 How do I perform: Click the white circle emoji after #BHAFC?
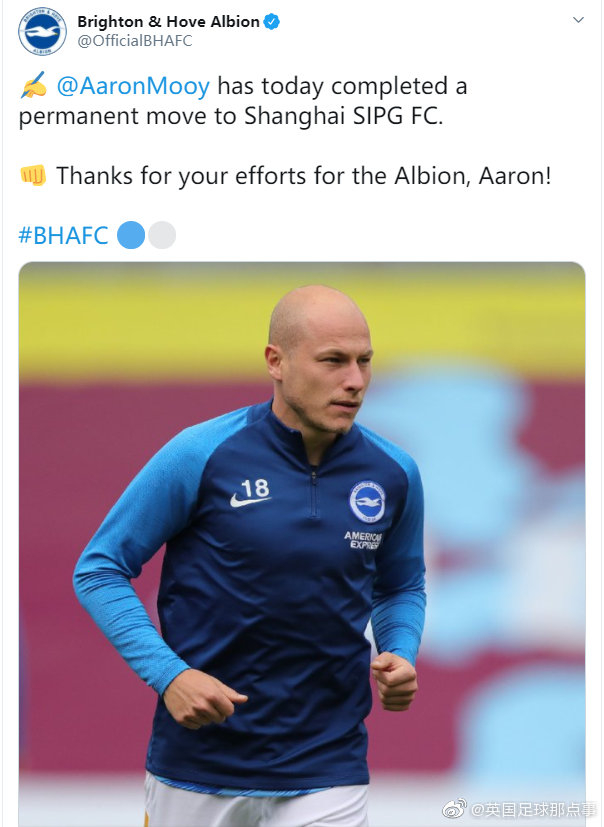pos(162,236)
